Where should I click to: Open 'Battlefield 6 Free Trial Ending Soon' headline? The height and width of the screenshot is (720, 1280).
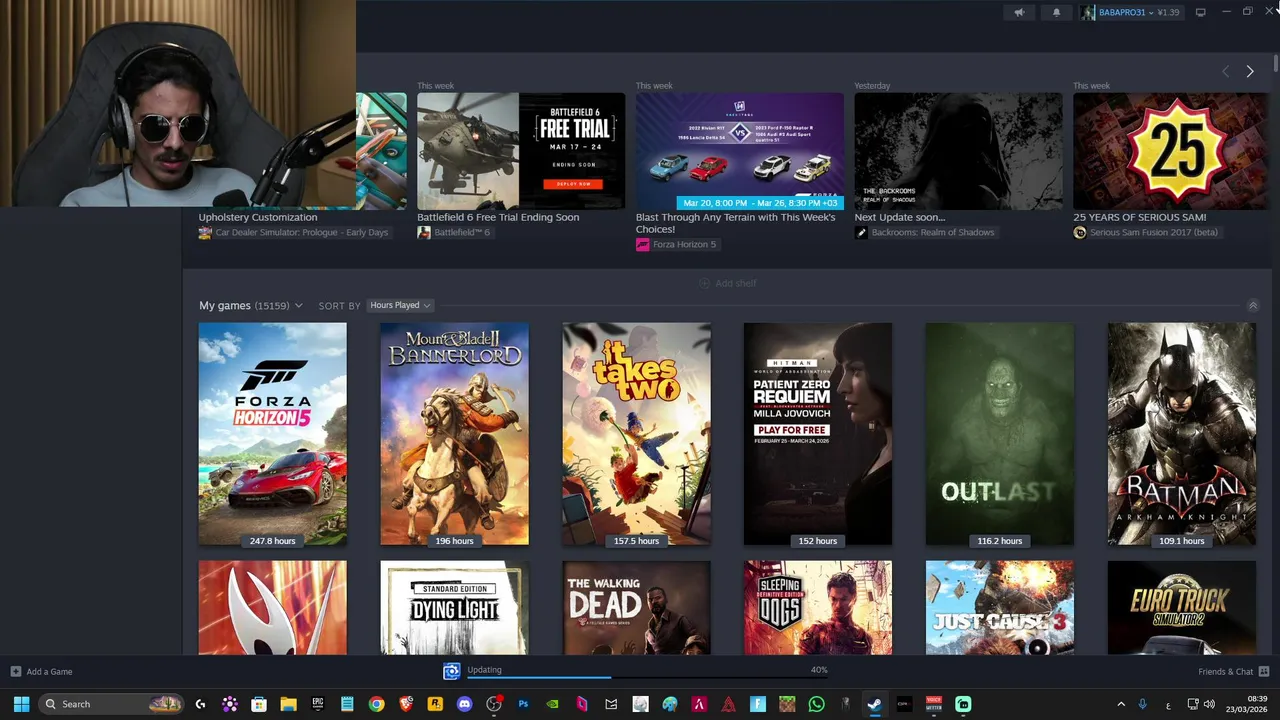pyautogui.click(x=498, y=217)
